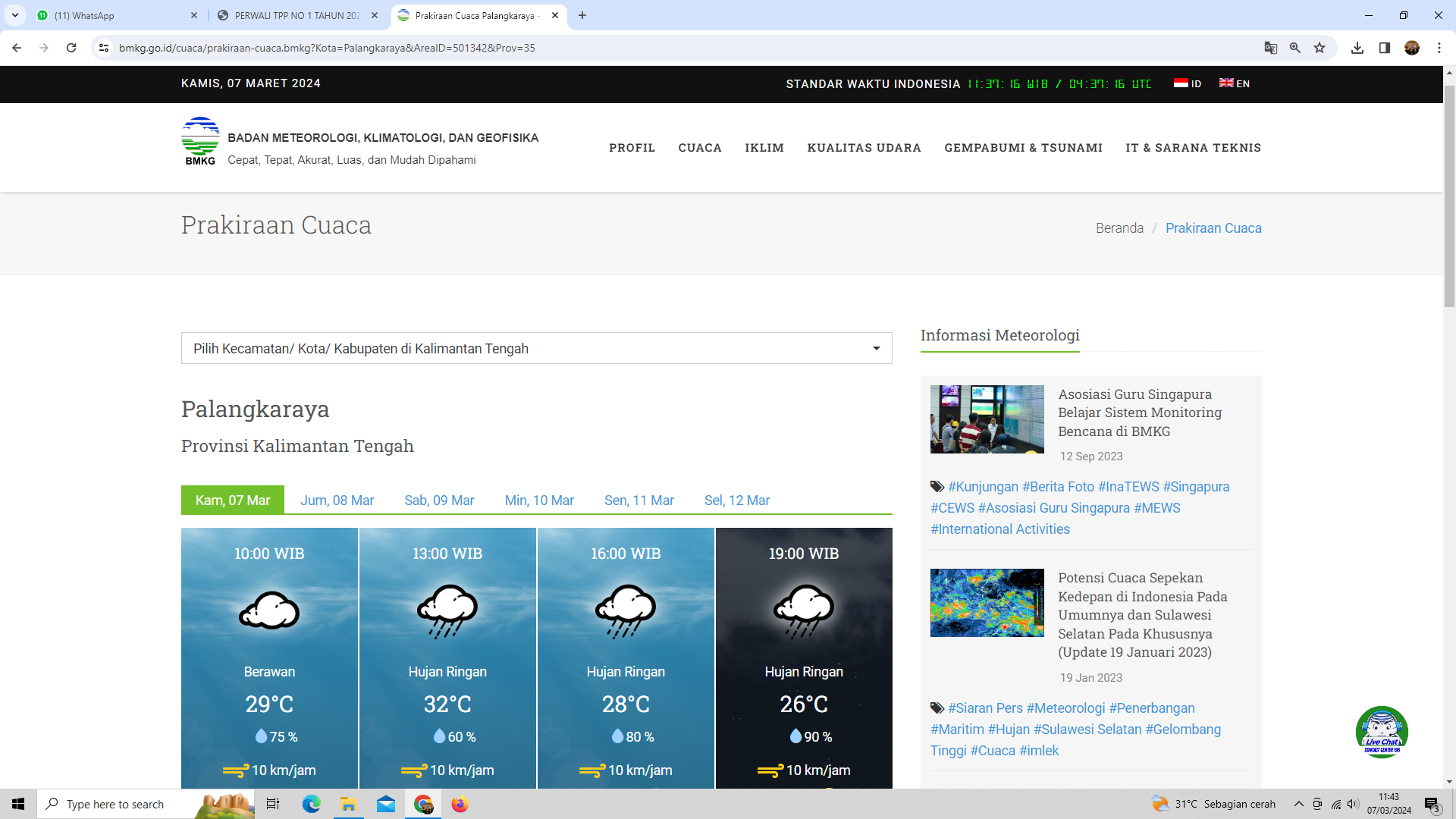Viewport: 1456px width, 819px height.
Task: Open the Mail app on the taskbar
Action: tap(386, 804)
